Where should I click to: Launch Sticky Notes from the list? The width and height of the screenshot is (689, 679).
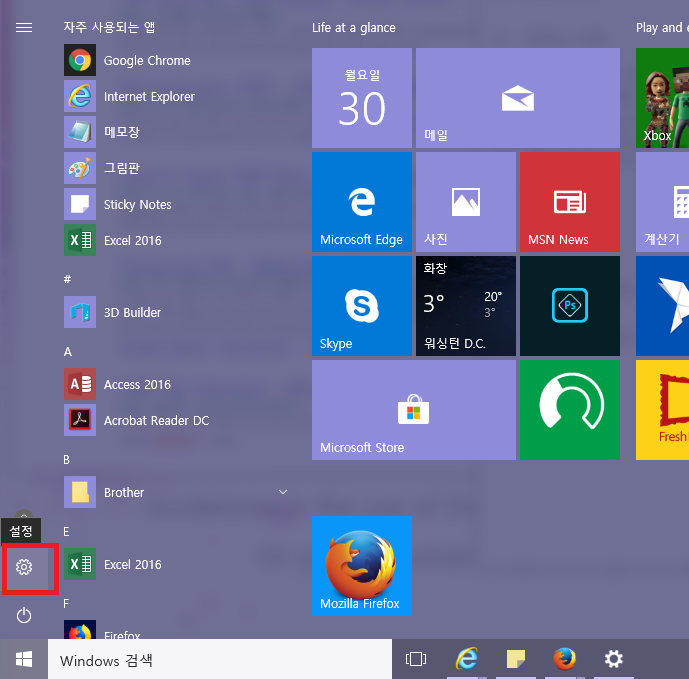tap(176, 204)
